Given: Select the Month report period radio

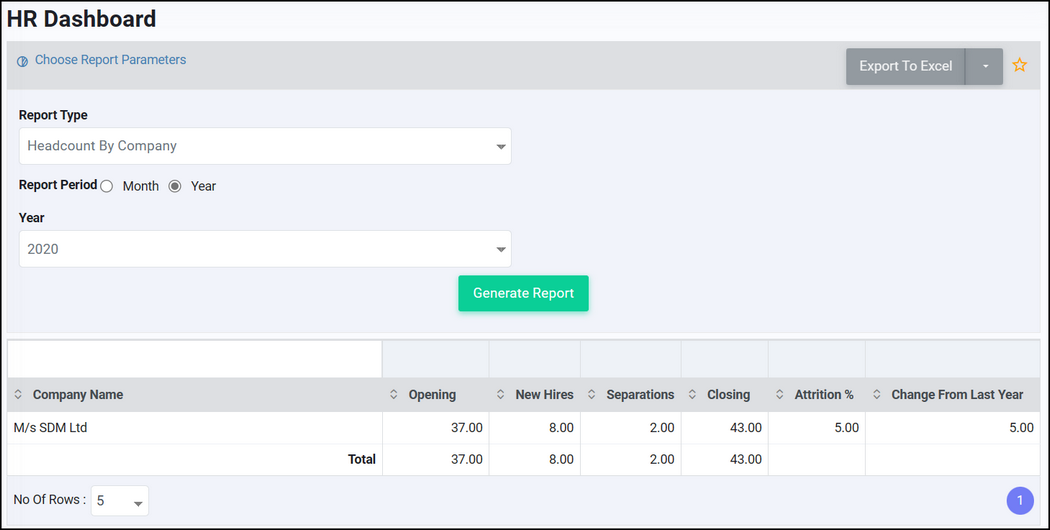Looking at the screenshot, I should tap(106, 186).
